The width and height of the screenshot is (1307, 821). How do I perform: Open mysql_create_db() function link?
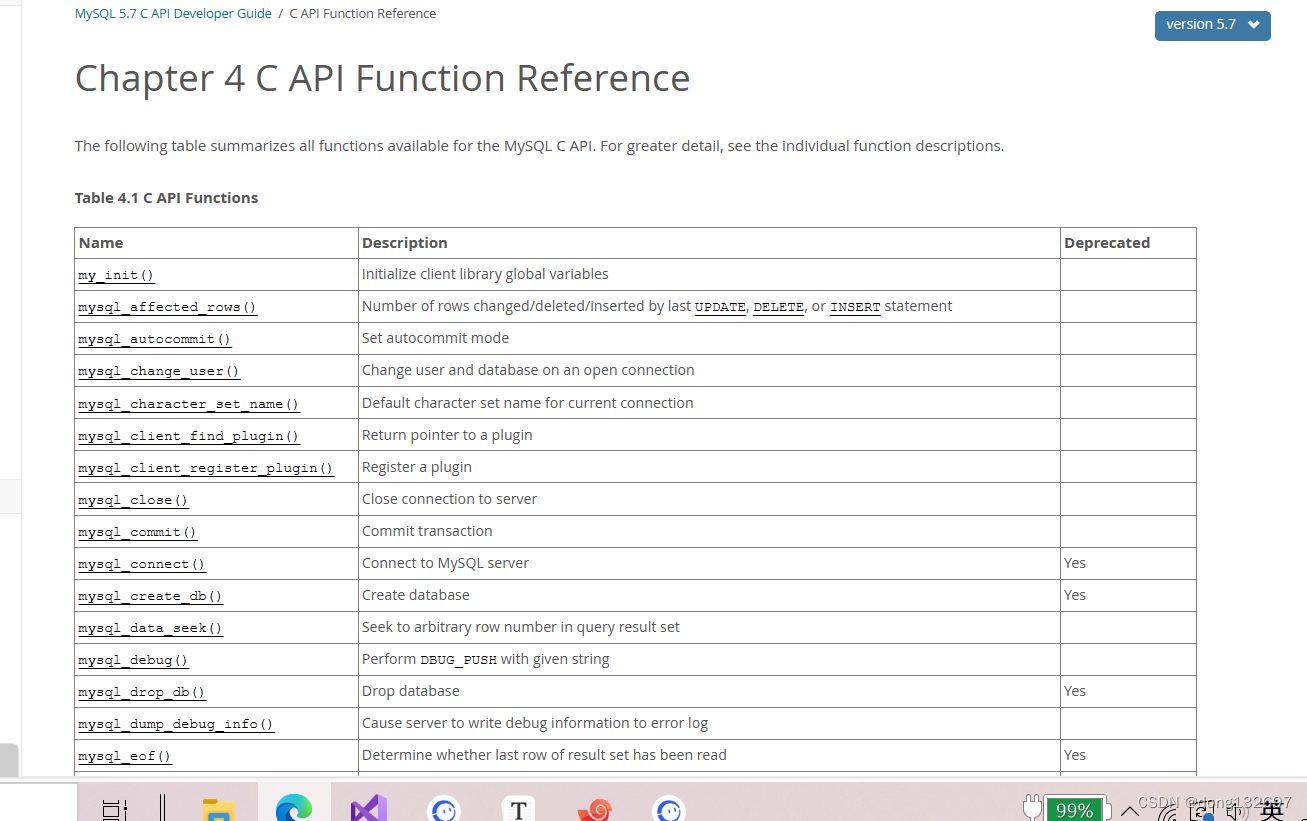point(150,596)
